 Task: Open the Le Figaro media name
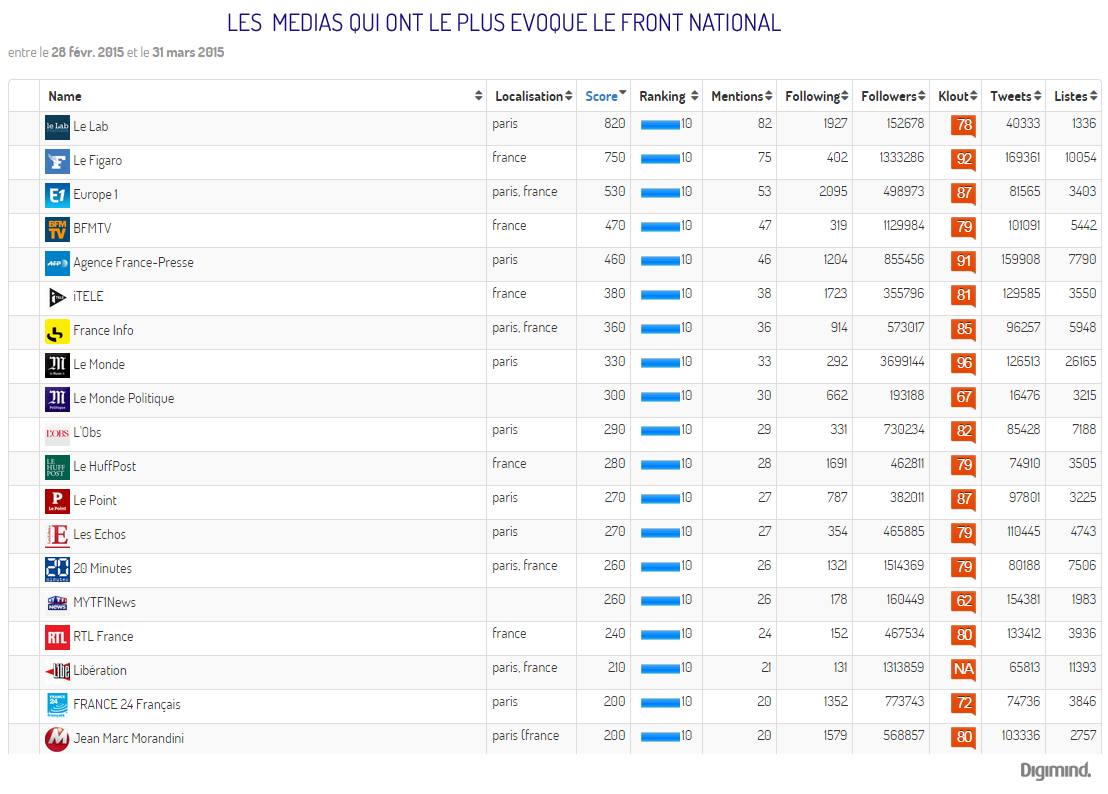pyautogui.click(x=98, y=161)
